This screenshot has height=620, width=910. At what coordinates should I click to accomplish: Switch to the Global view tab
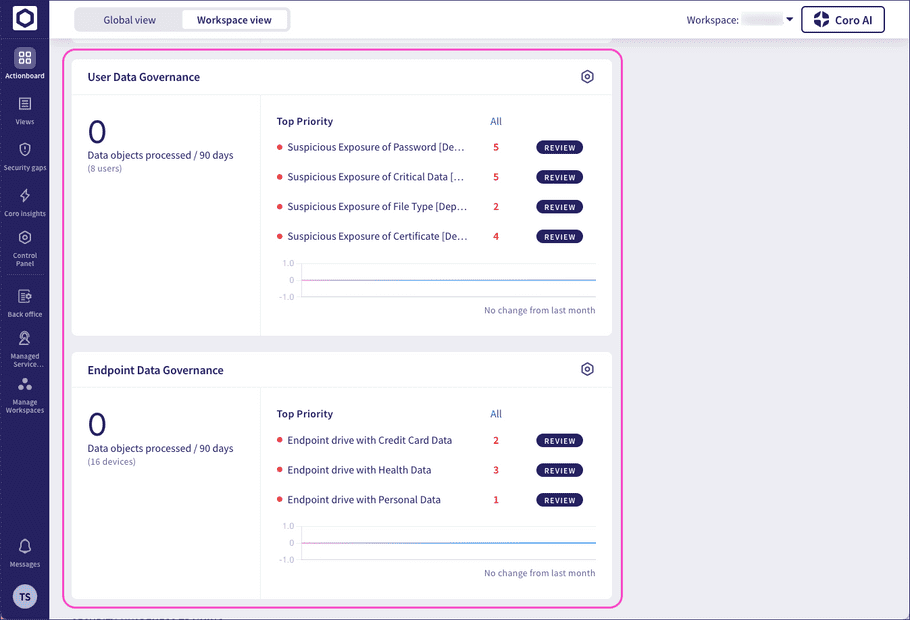(x=129, y=18)
